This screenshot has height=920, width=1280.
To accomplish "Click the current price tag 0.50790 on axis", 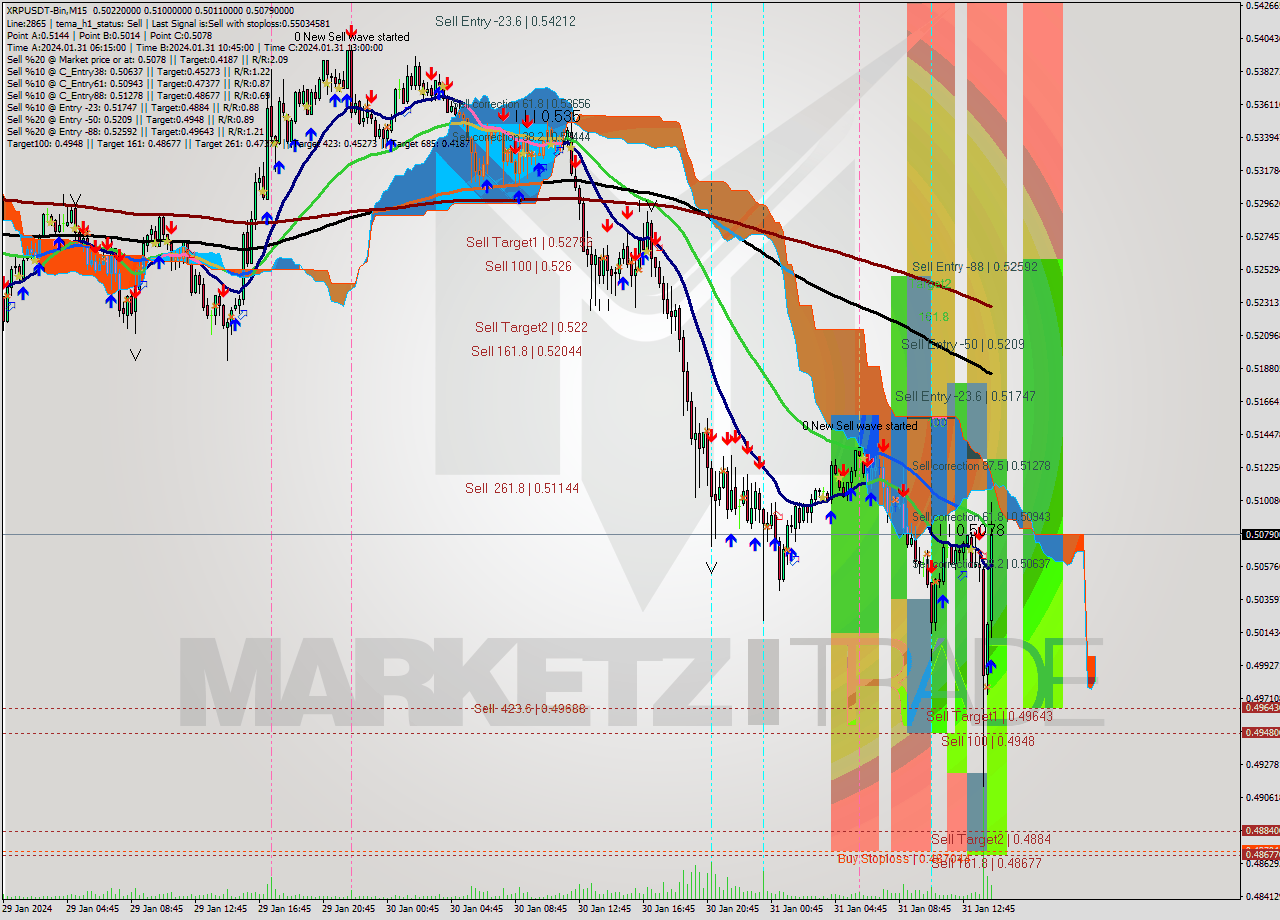I will [x=1260, y=534].
